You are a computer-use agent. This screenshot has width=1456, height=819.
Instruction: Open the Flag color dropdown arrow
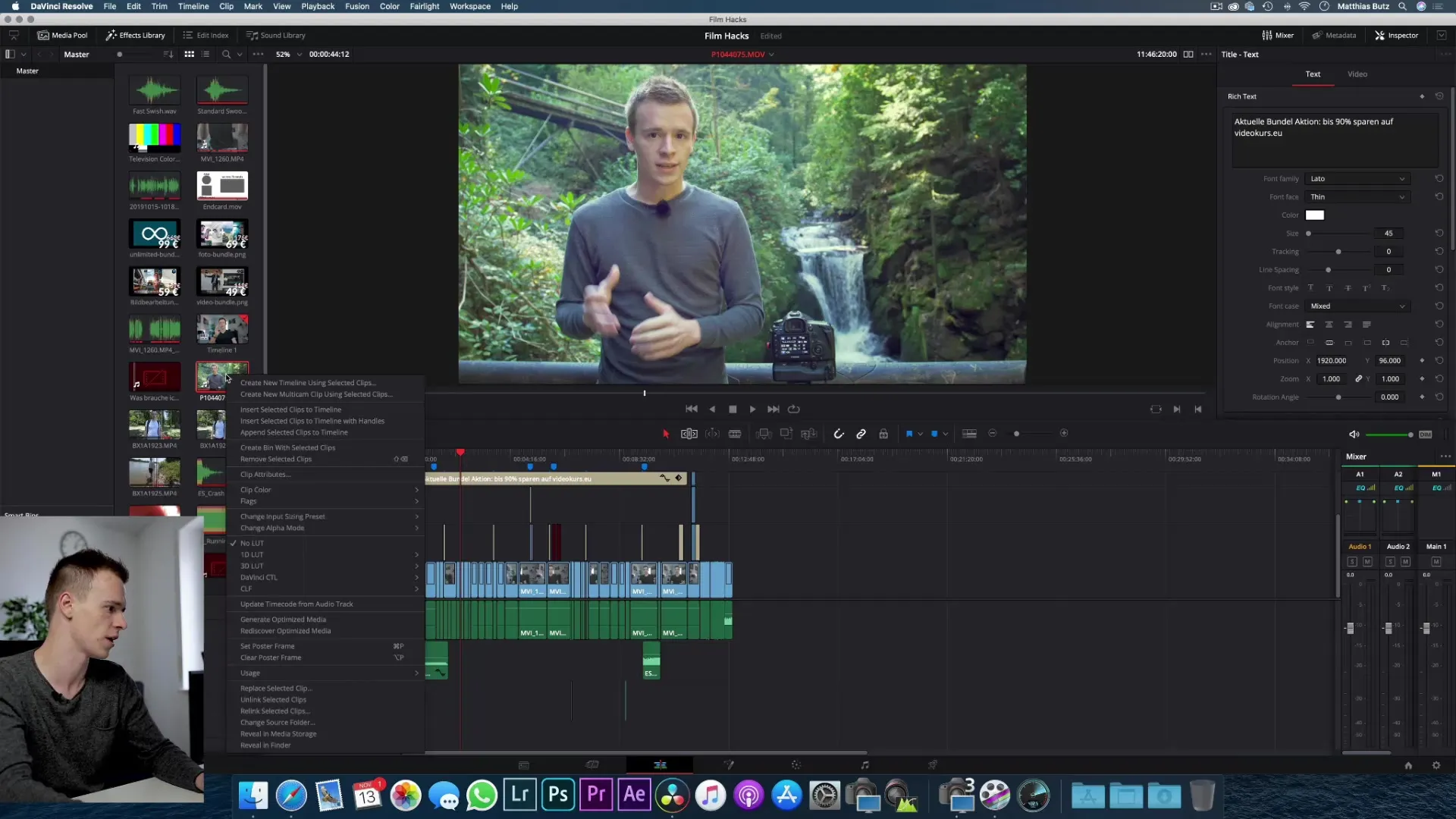(x=921, y=435)
